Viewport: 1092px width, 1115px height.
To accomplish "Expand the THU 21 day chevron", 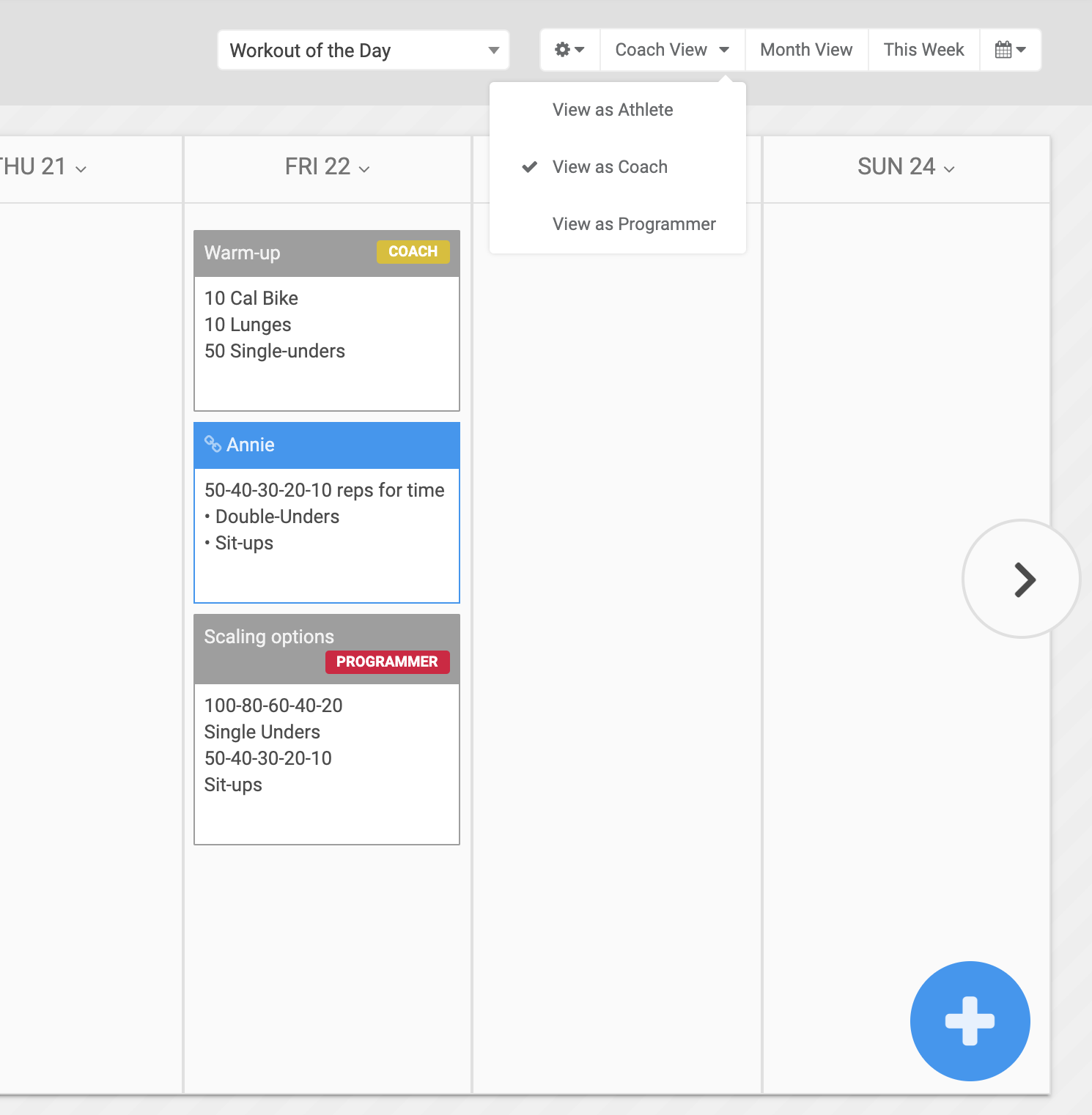I will pyautogui.click(x=81, y=169).
